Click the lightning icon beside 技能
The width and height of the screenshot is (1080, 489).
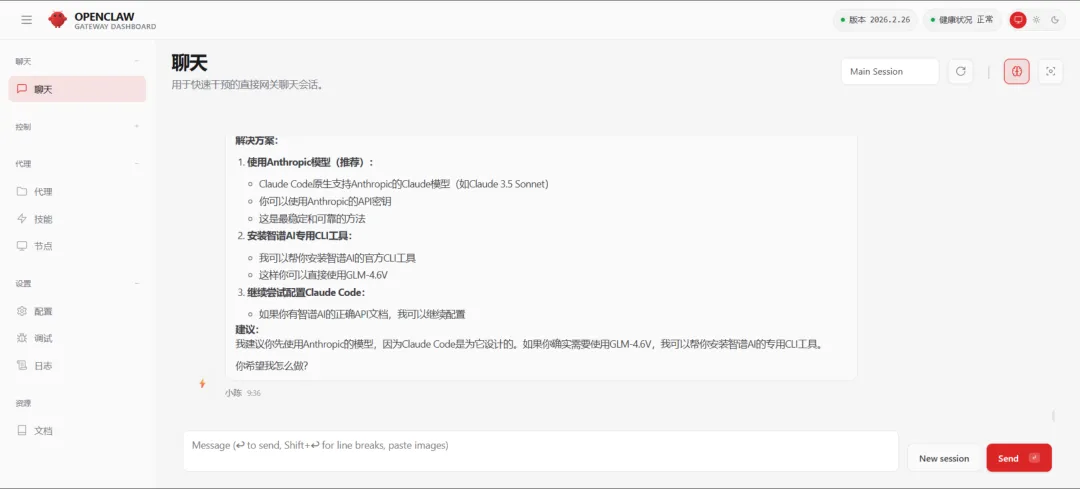pyautogui.click(x=22, y=219)
